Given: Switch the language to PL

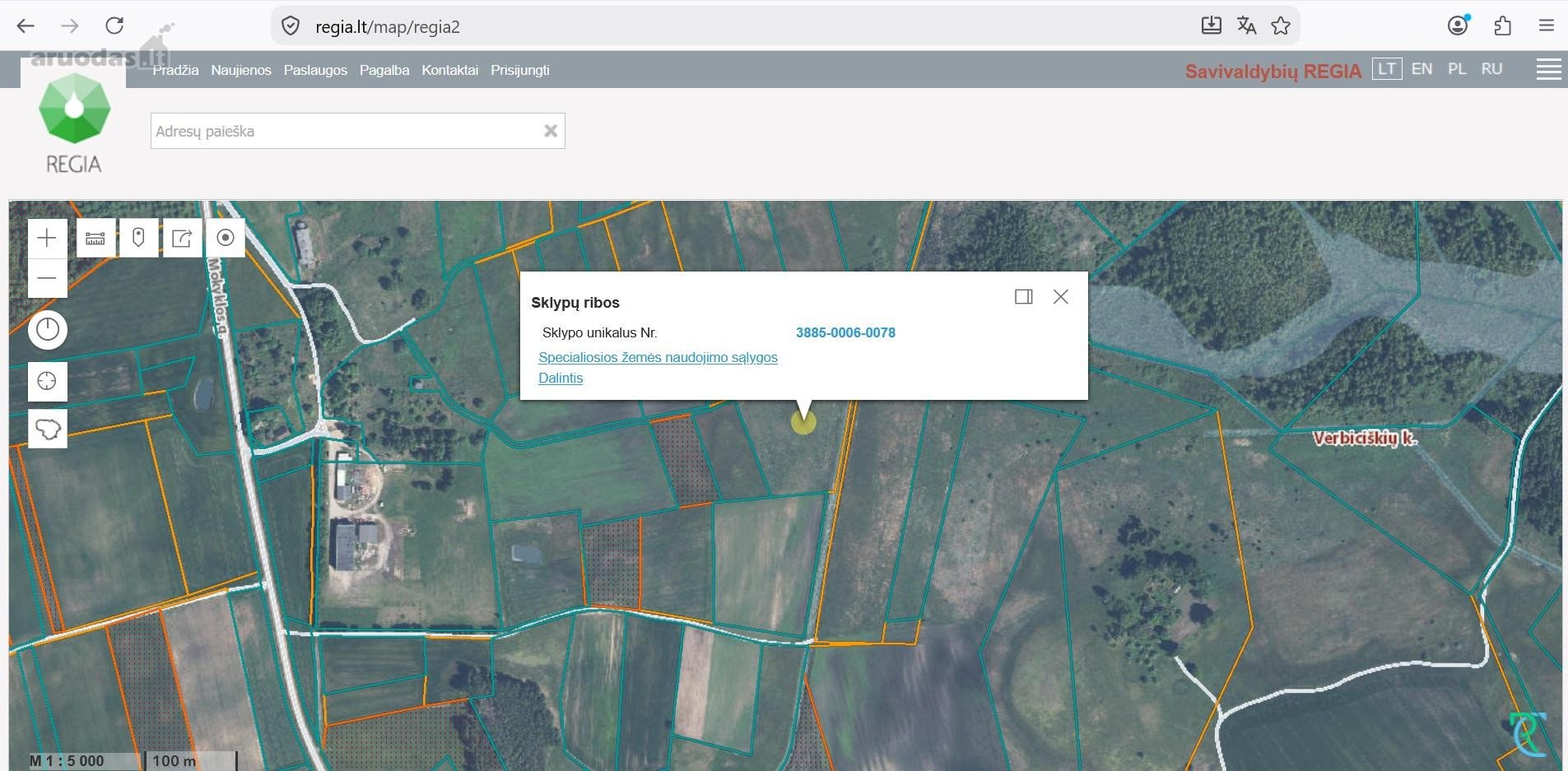Looking at the screenshot, I should tap(1457, 69).
